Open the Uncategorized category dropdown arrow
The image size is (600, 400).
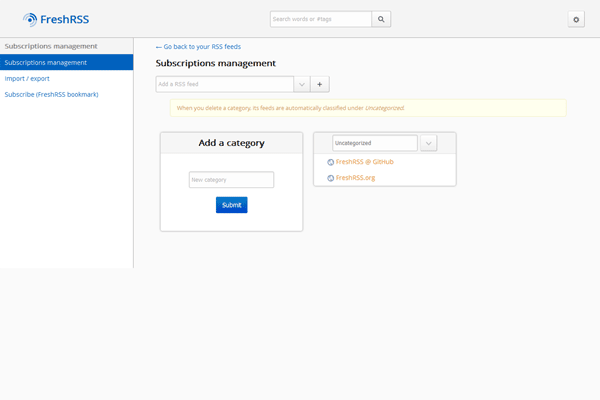[x=428, y=143]
